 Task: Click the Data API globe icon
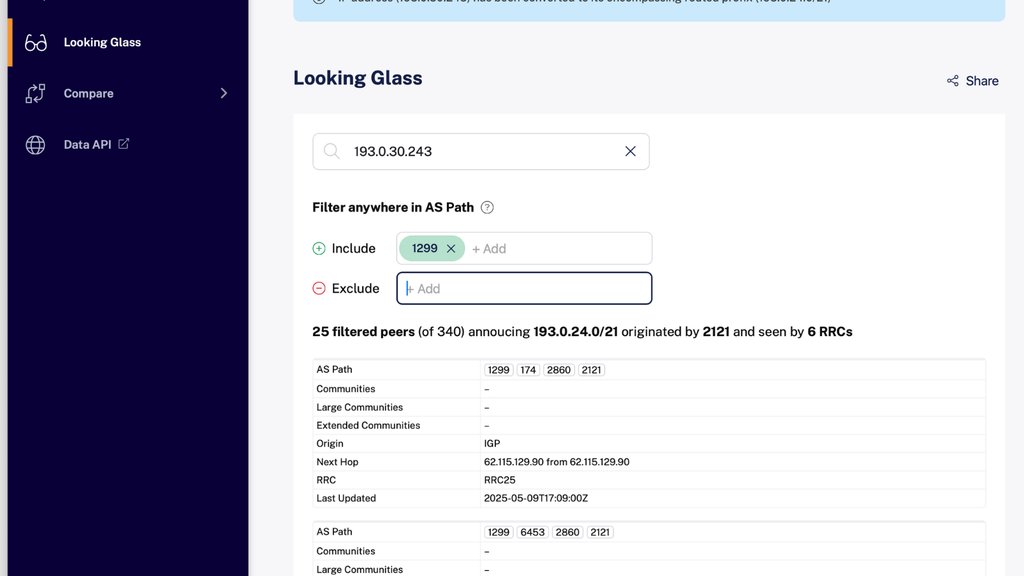36,145
